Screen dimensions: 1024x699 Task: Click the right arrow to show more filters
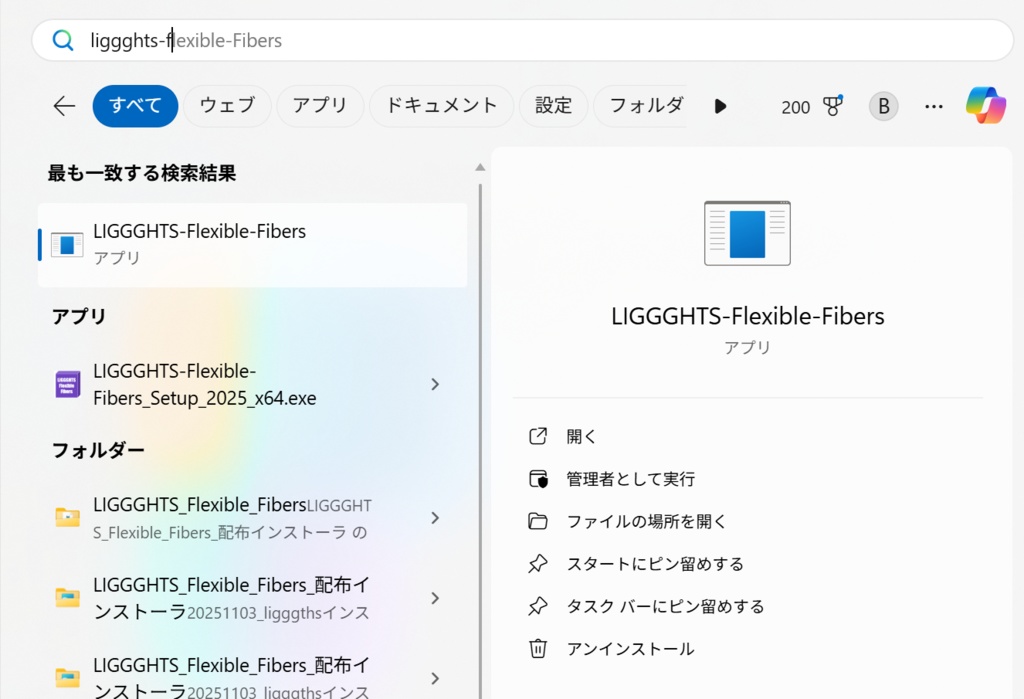720,106
